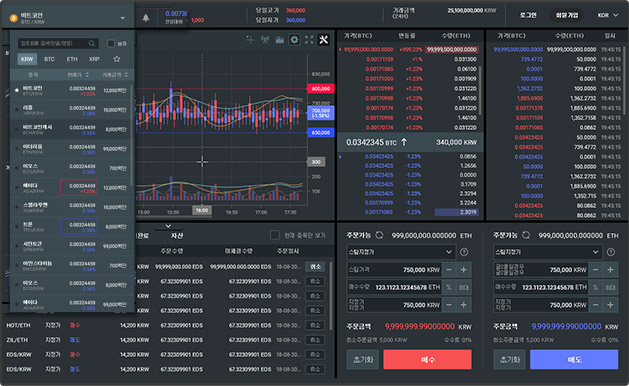Viewport: 629px width, 386px height.
Task: Enable checkbox above the open orders table
Action: pyautogui.click(x=274, y=235)
